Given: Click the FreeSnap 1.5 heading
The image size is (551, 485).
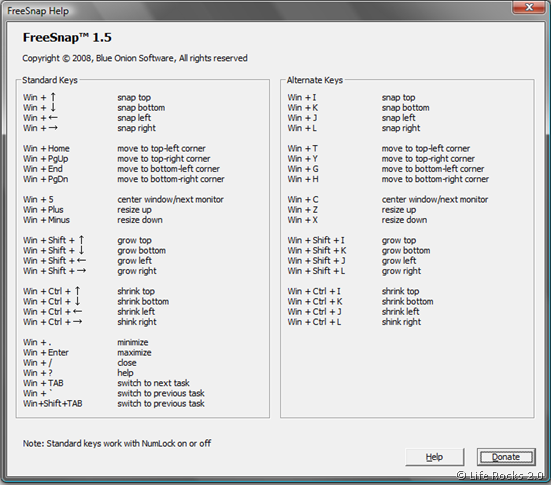Looking at the screenshot, I should pyautogui.click(x=67, y=37).
